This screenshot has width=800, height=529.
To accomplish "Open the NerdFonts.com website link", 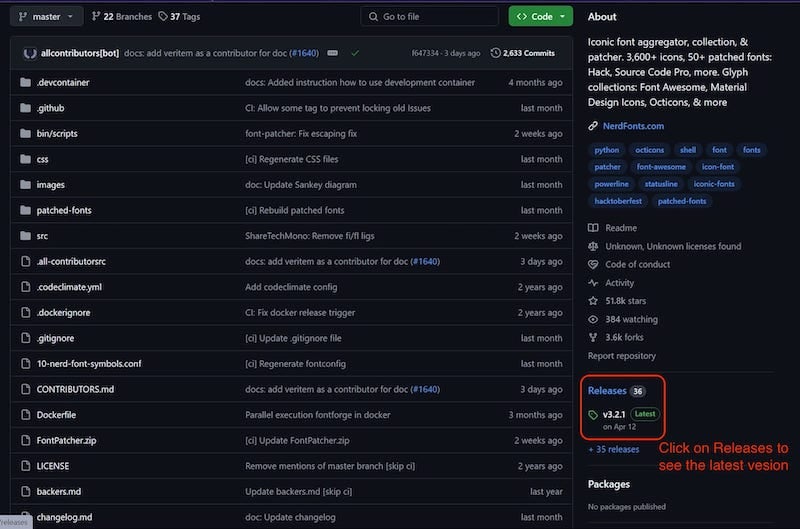I will pyautogui.click(x=633, y=126).
